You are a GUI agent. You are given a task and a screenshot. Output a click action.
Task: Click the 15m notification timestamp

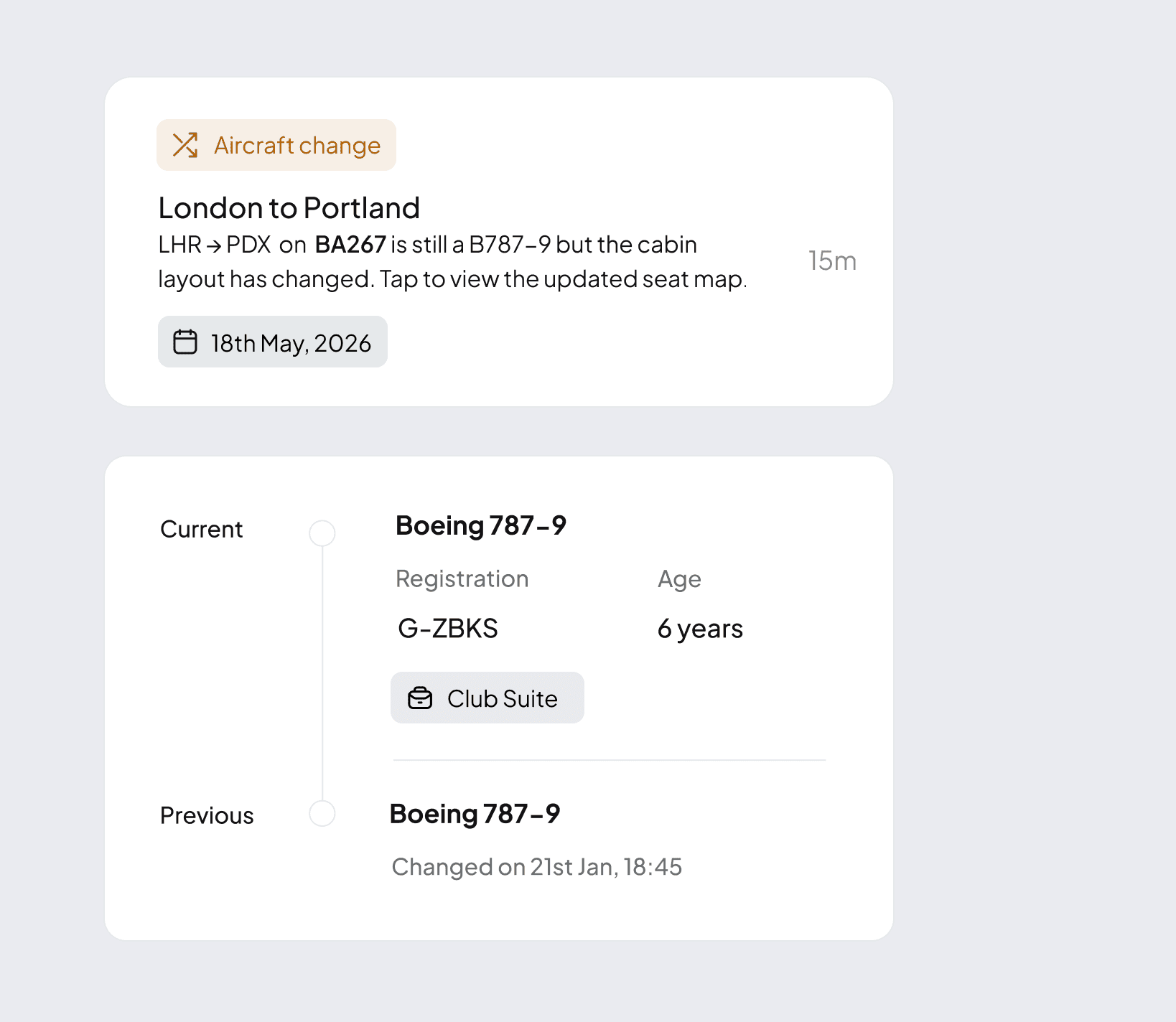point(832,261)
